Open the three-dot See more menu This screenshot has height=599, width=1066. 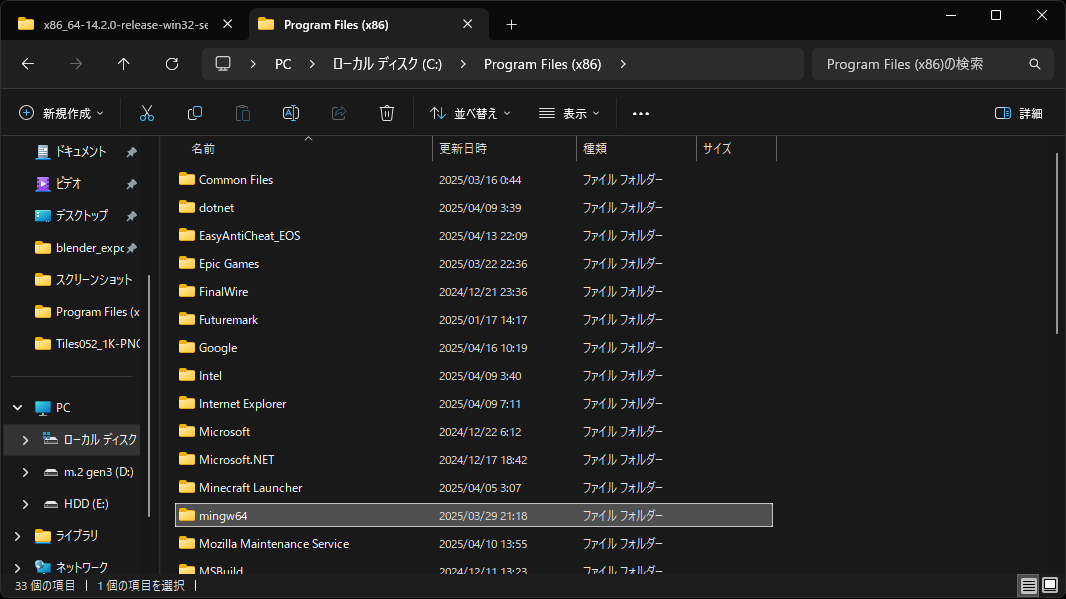(640, 114)
